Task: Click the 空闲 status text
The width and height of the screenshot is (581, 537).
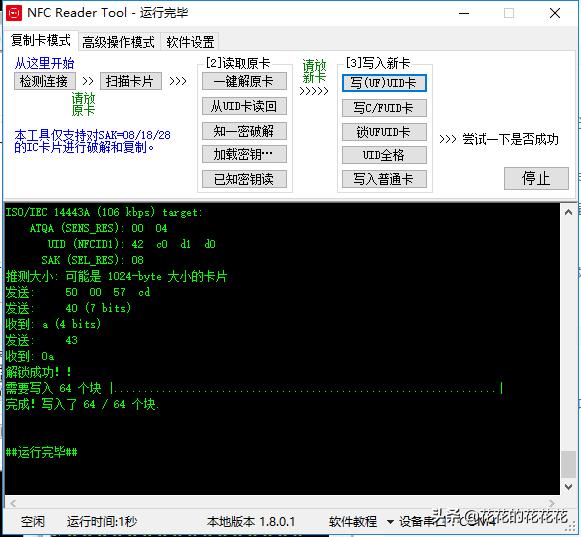Action: pyautogui.click(x=33, y=522)
